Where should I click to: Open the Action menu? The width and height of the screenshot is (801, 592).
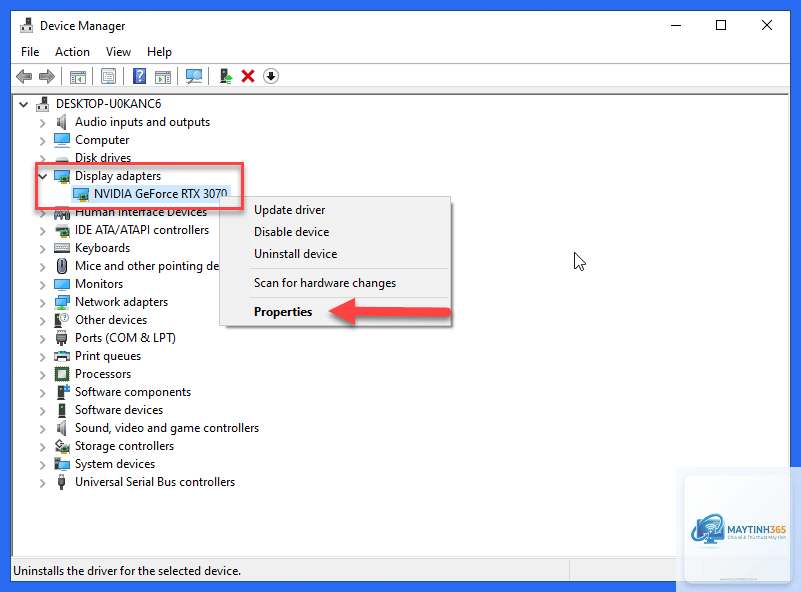point(73,52)
